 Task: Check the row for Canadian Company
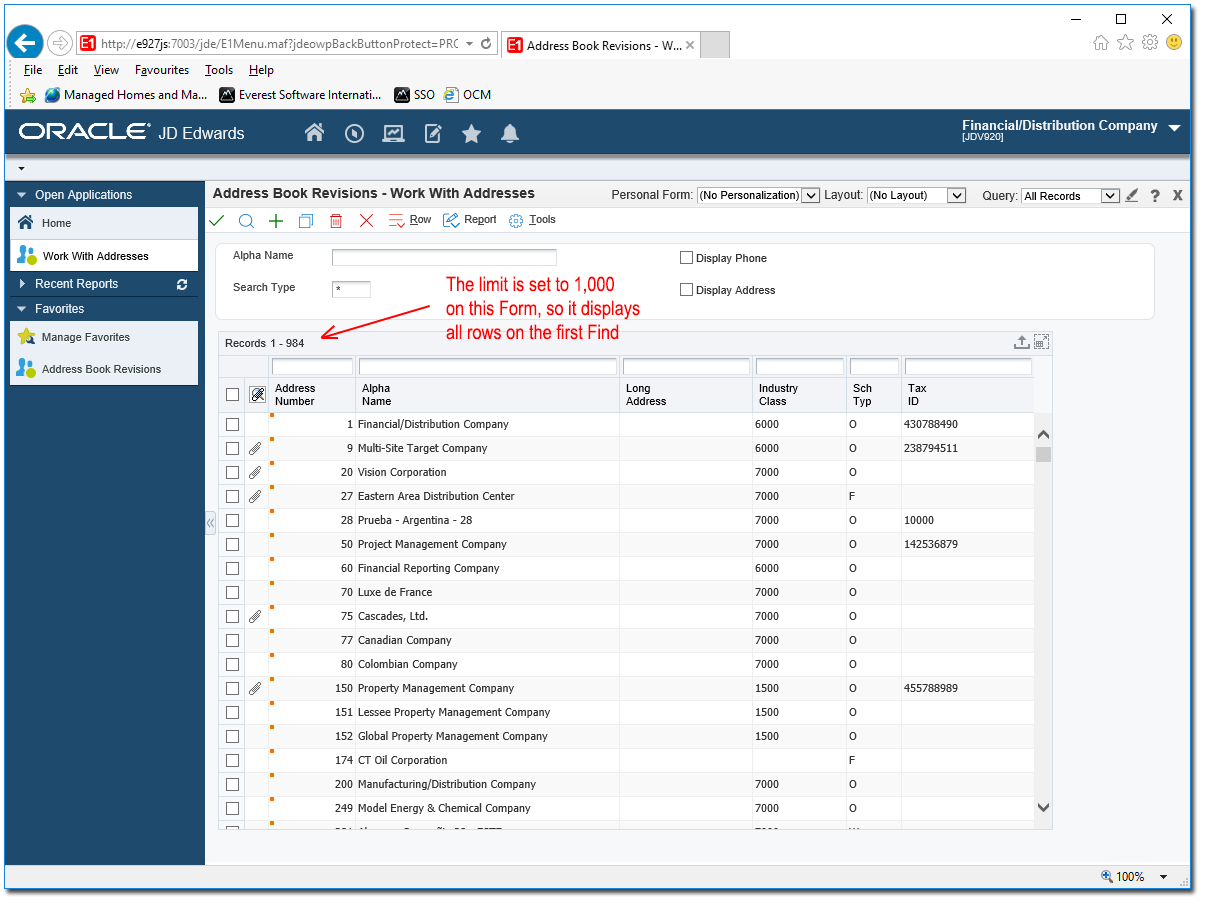pos(233,641)
